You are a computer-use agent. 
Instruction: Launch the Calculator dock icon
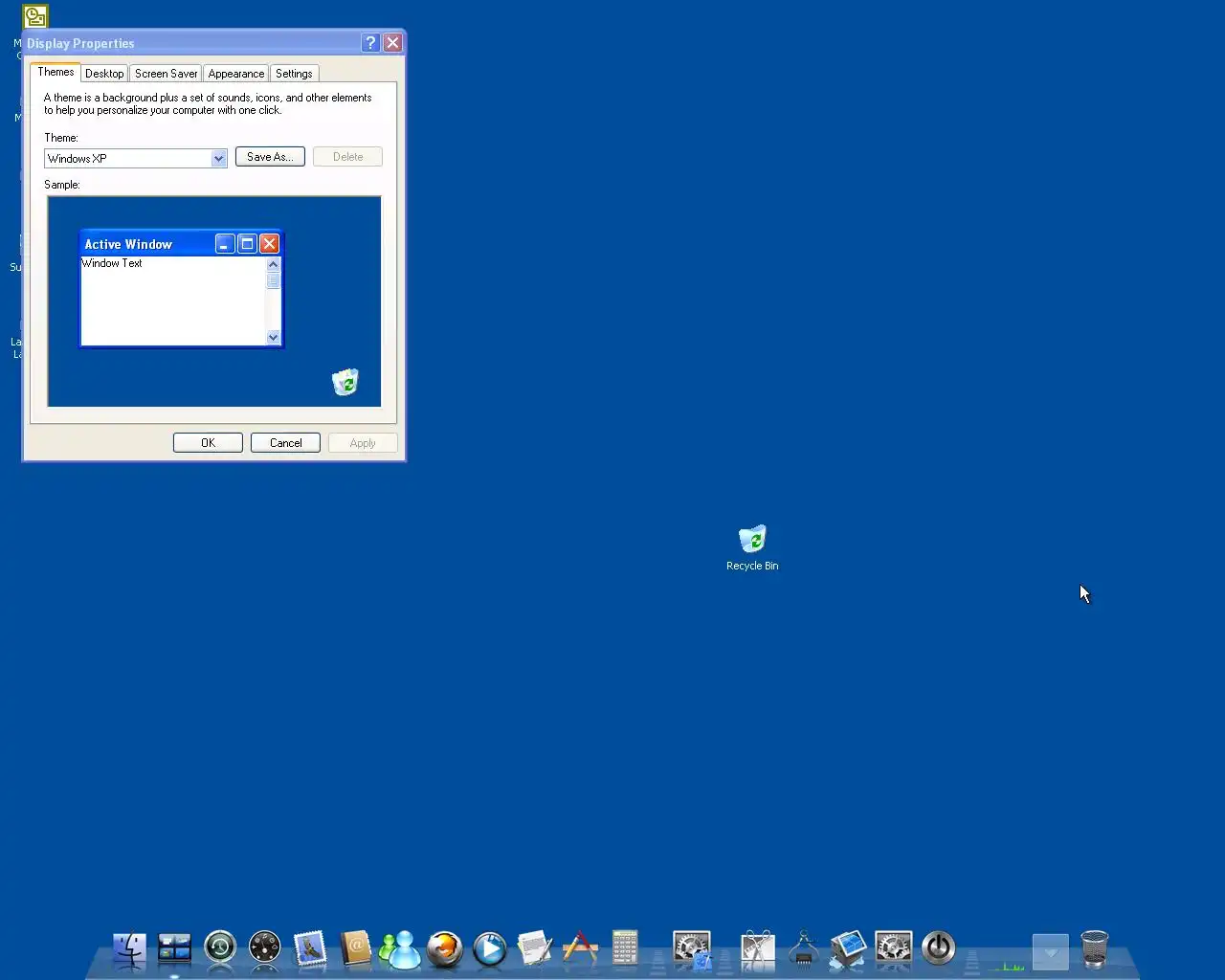pos(625,948)
